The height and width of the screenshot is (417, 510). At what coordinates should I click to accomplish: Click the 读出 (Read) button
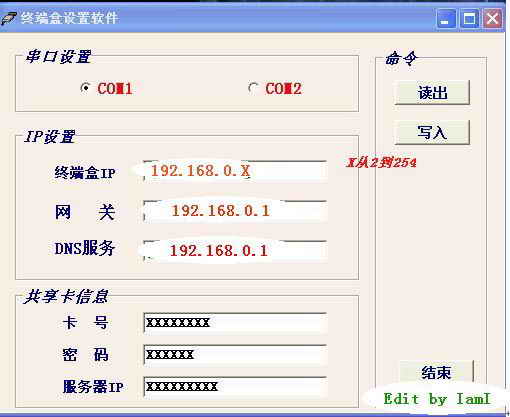432,93
